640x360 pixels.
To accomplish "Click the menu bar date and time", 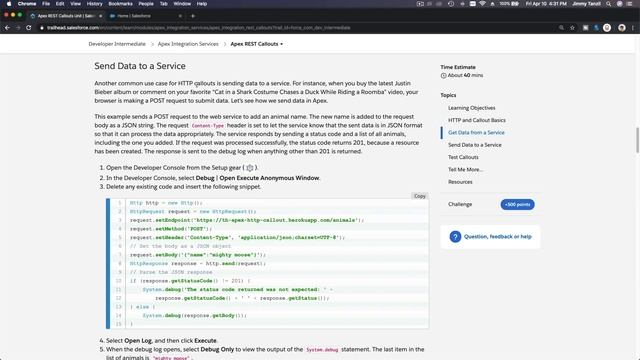I will 546,4.
